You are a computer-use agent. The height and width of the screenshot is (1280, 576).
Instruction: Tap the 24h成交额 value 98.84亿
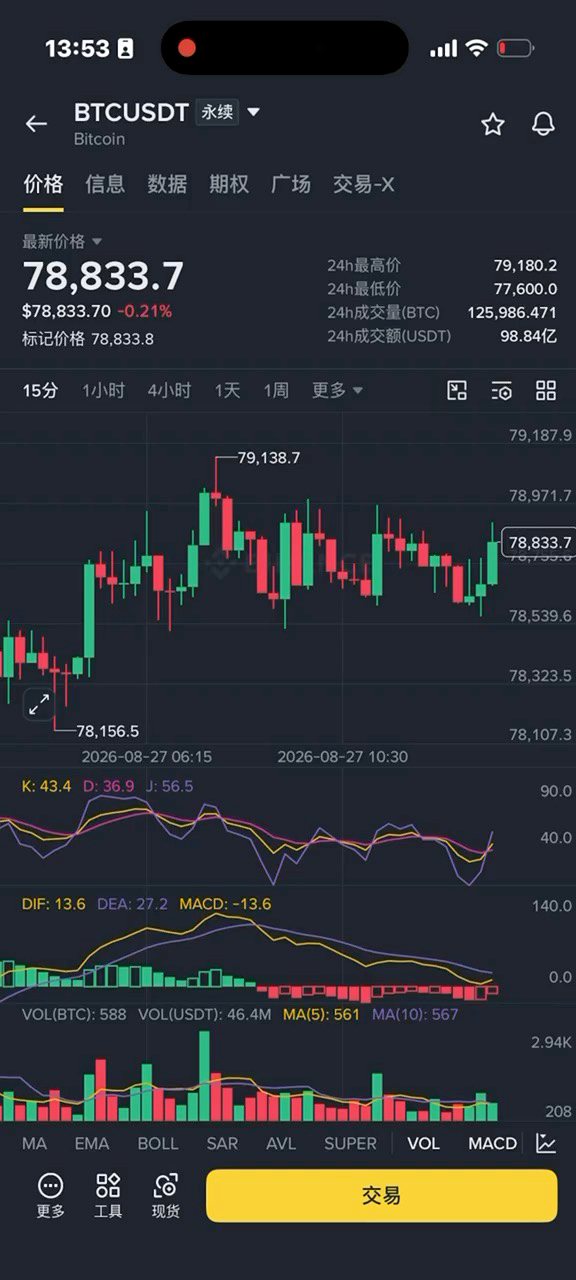(529, 336)
